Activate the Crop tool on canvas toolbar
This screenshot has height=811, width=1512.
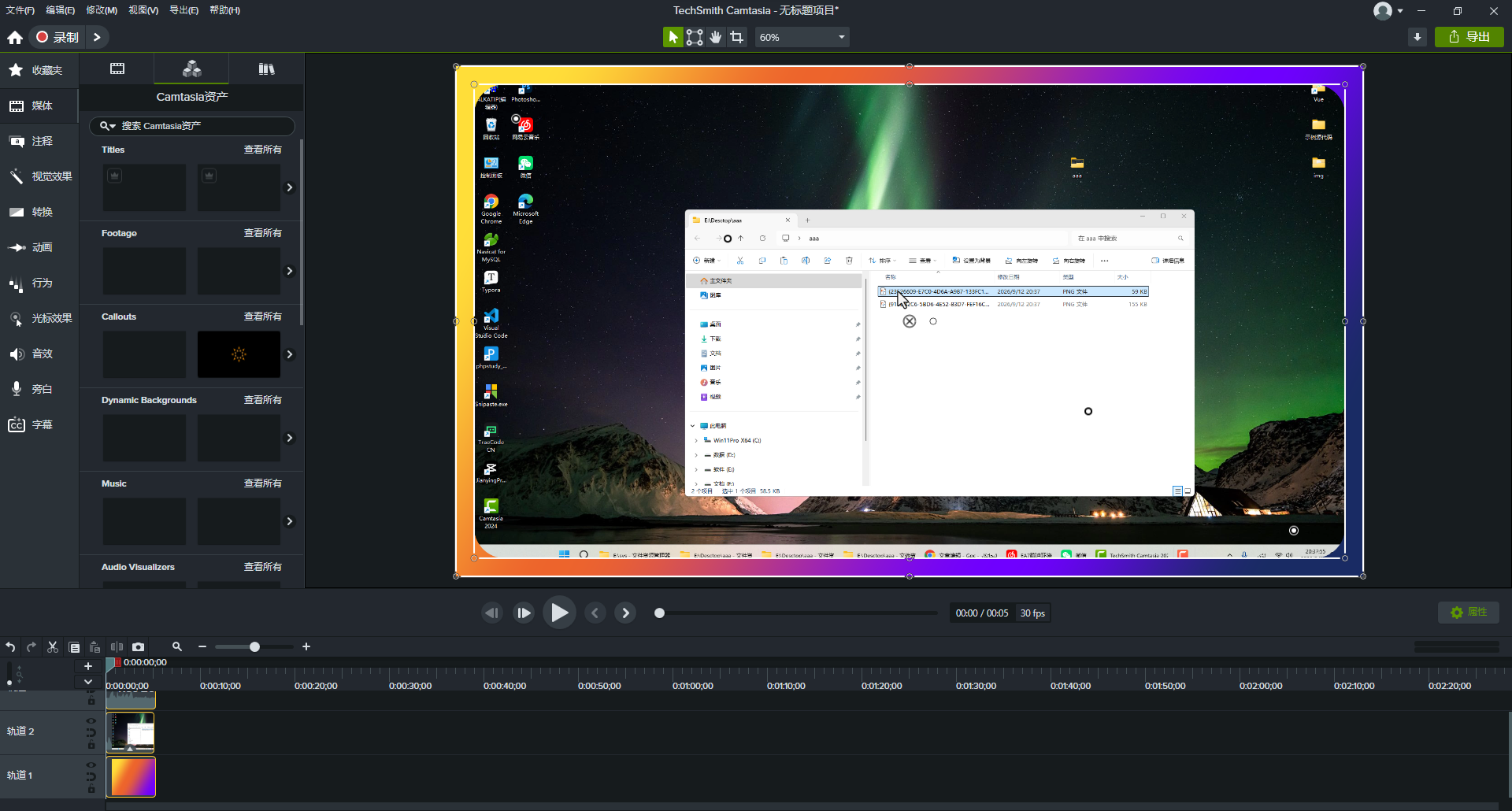click(x=736, y=37)
